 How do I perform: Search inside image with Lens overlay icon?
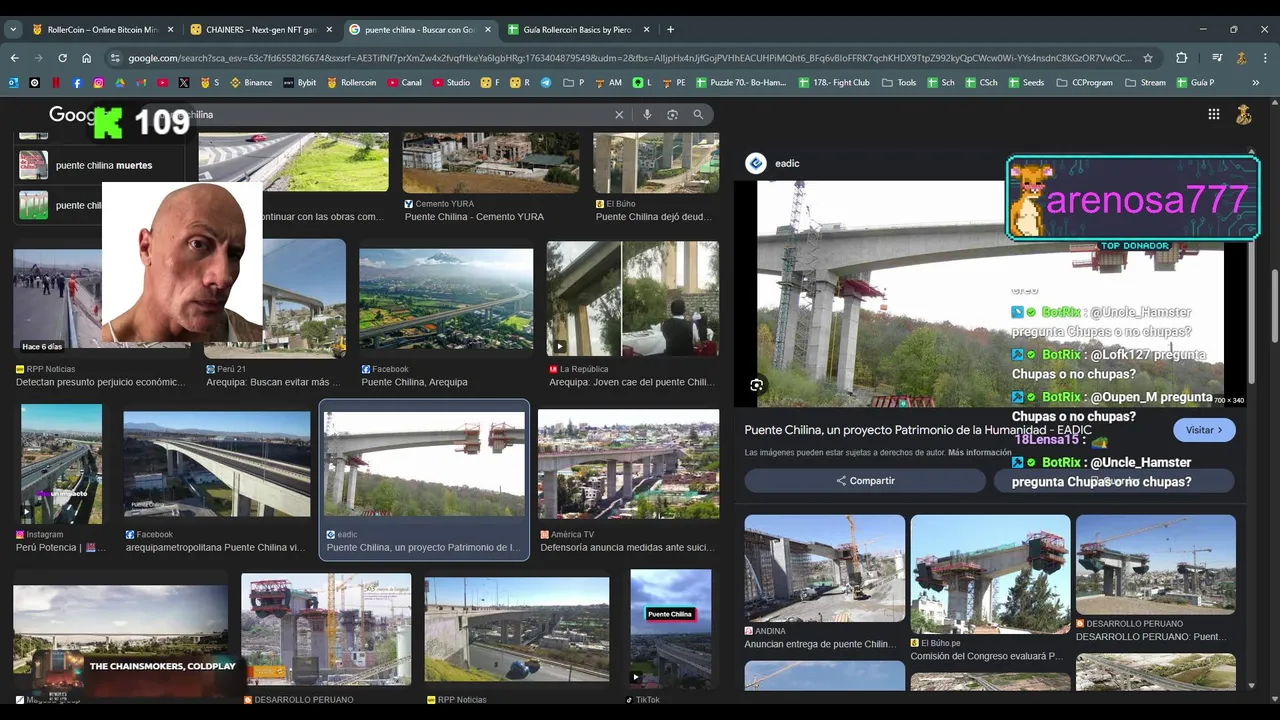(756, 385)
